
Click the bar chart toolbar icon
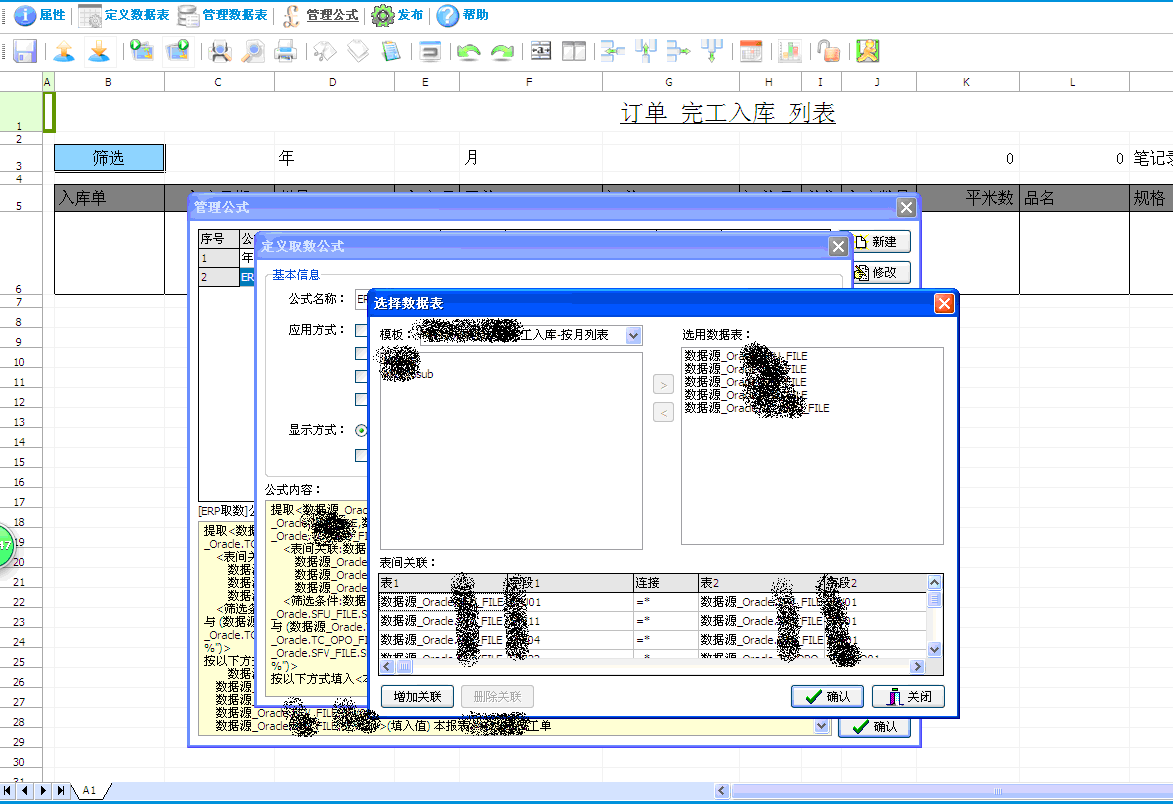click(x=790, y=51)
